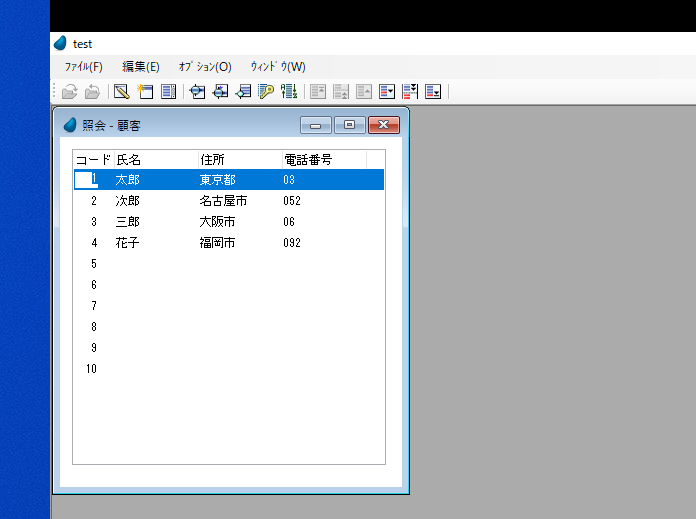Click the yellow key toolbar icon
This screenshot has height=519, width=696.
coord(266,92)
